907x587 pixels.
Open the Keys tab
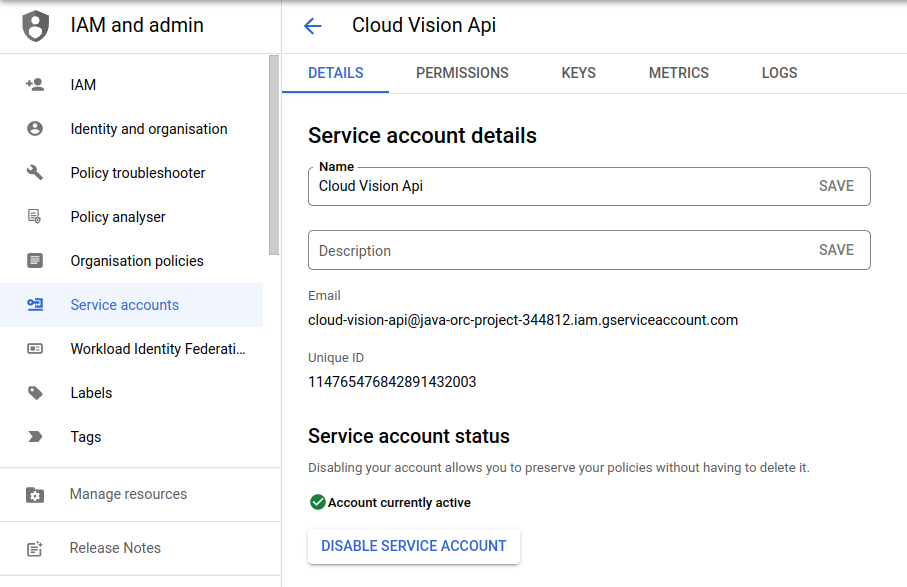[578, 73]
